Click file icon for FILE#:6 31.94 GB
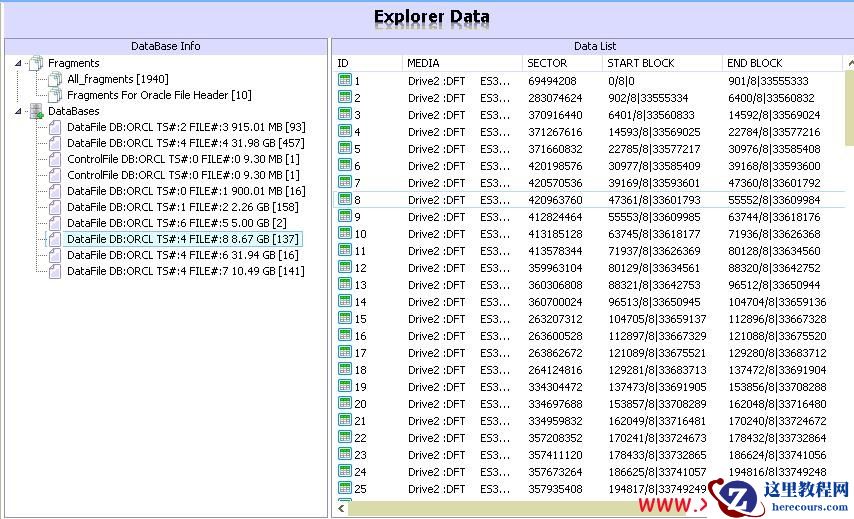854x519 pixels. [x=54, y=255]
